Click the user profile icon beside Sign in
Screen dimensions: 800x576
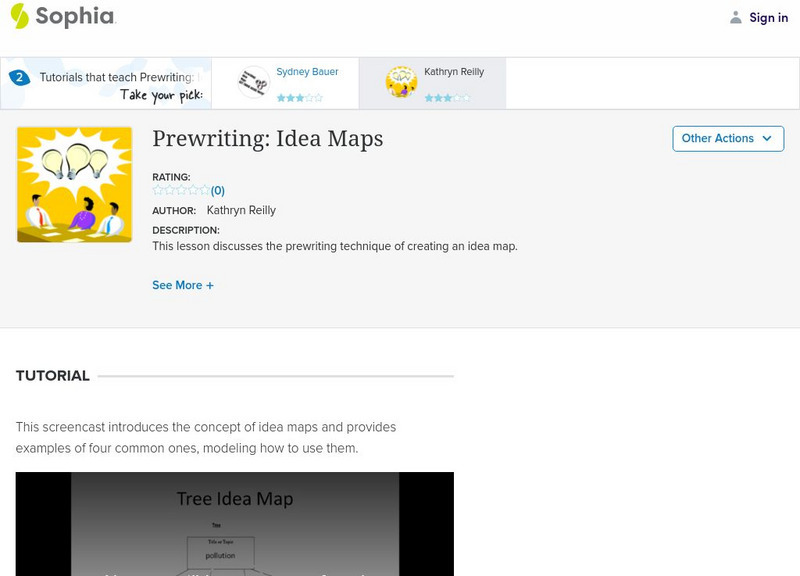[x=735, y=18]
